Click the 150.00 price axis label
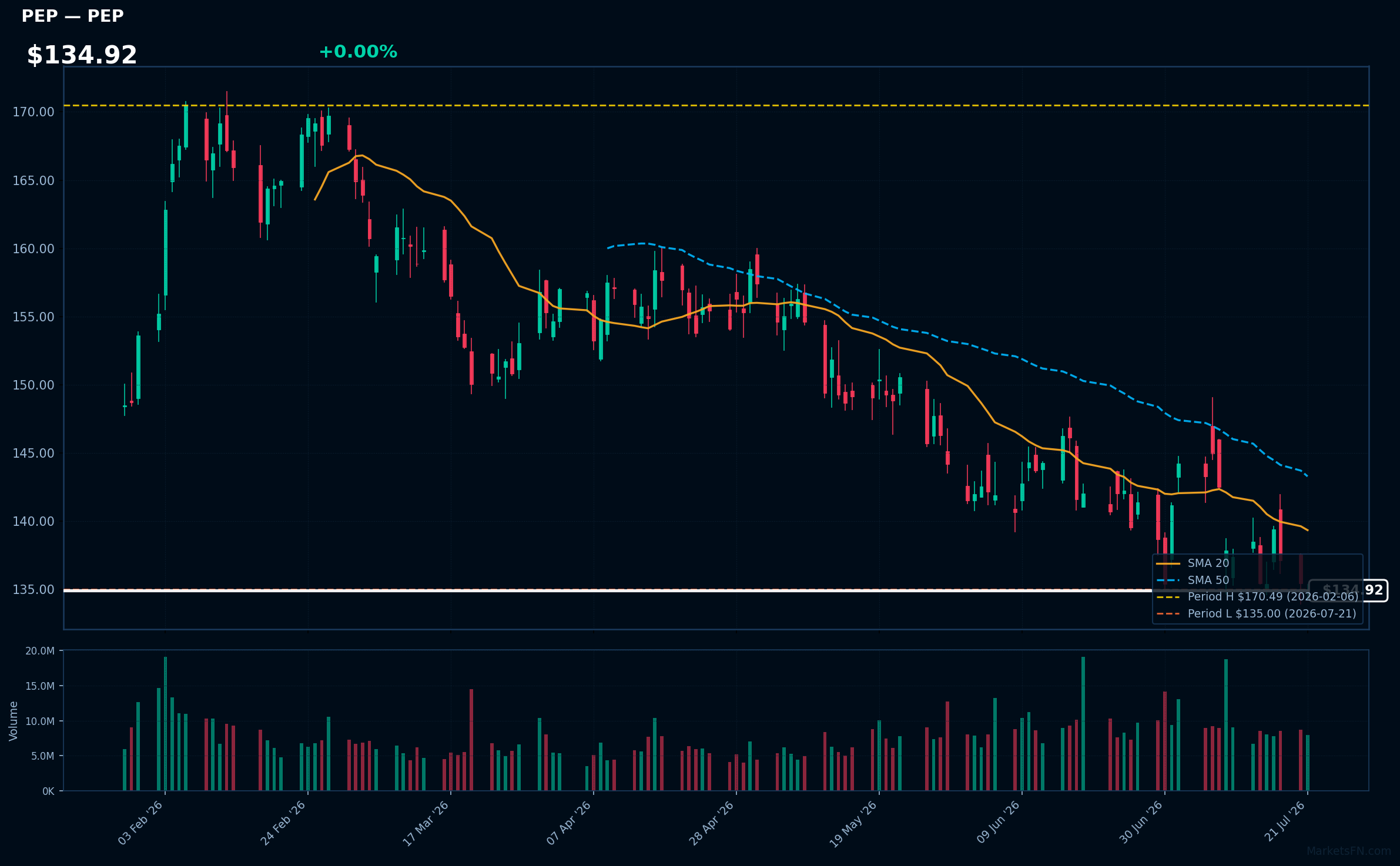The width and height of the screenshot is (1400, 866). coord(34,385)
